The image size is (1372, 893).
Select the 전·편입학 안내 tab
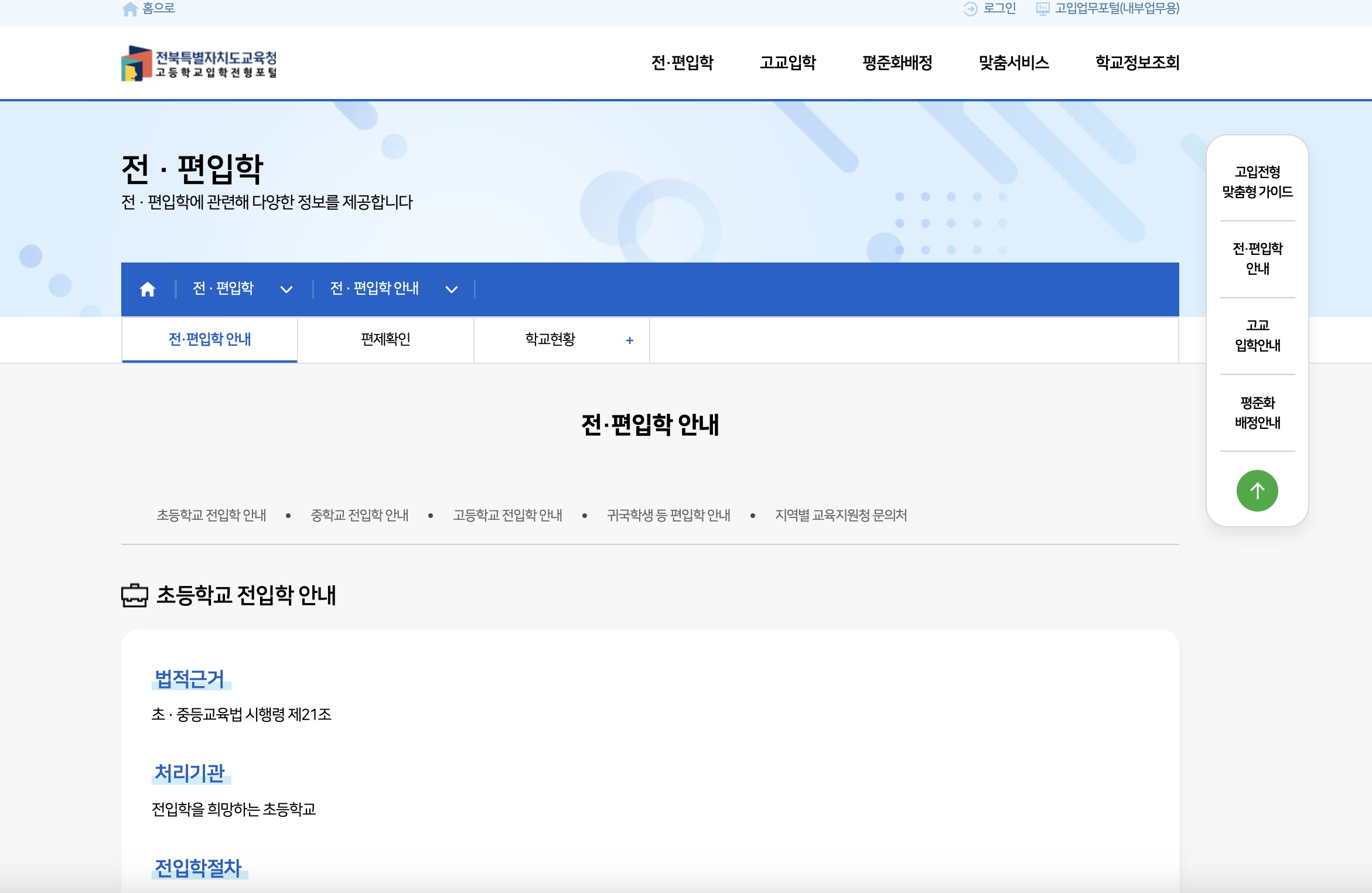pos(210,339)
